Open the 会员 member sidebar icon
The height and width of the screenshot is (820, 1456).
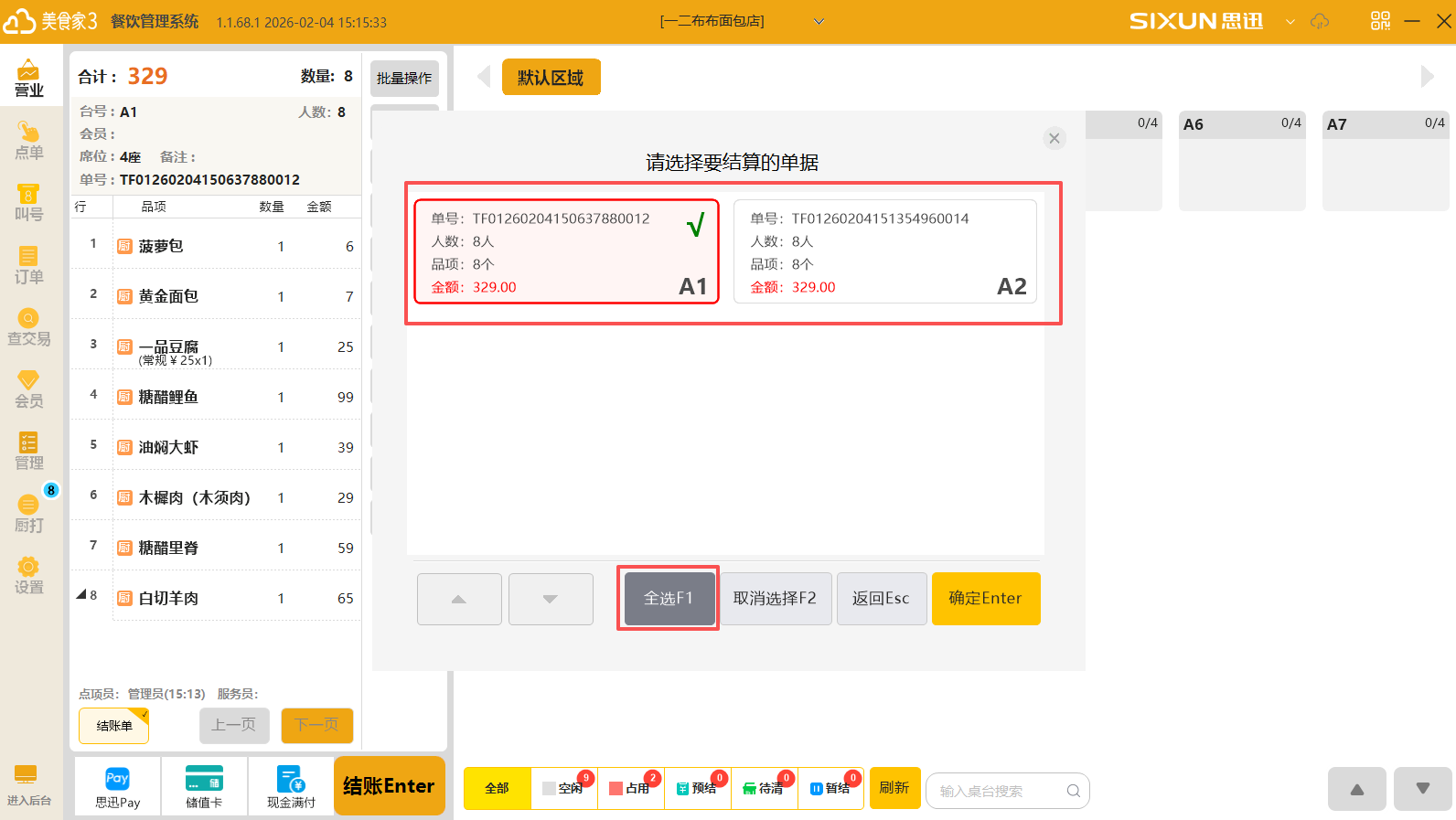click(x=28, y=389)
